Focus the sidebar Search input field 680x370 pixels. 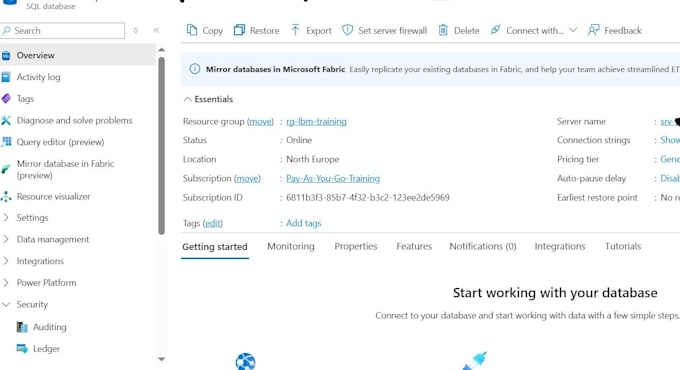(x=62, y=30)
